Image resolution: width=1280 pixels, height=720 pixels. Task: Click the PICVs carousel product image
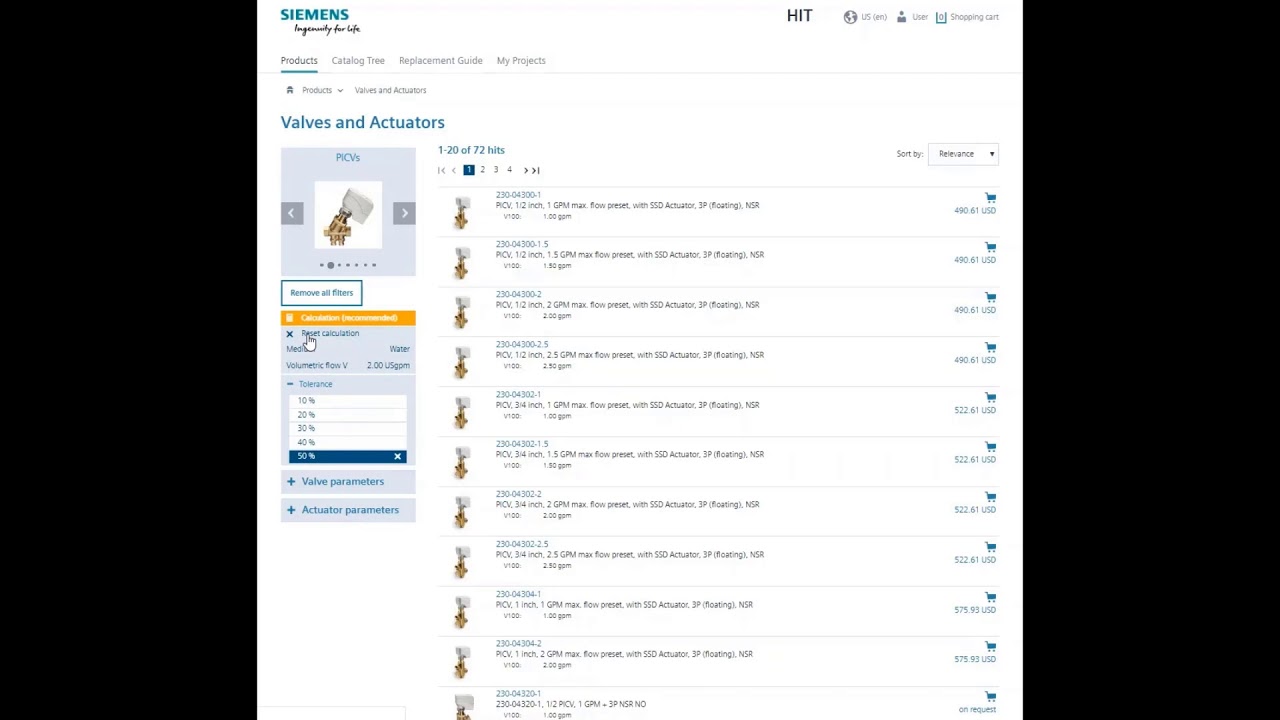coord(347,214)
